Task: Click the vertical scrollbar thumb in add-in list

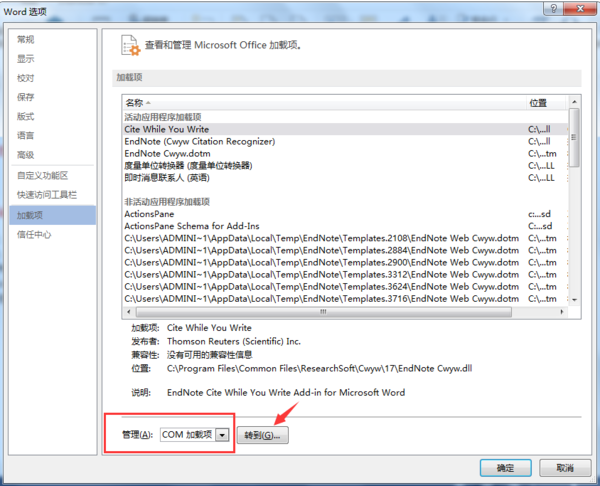Action: point(574,138)
